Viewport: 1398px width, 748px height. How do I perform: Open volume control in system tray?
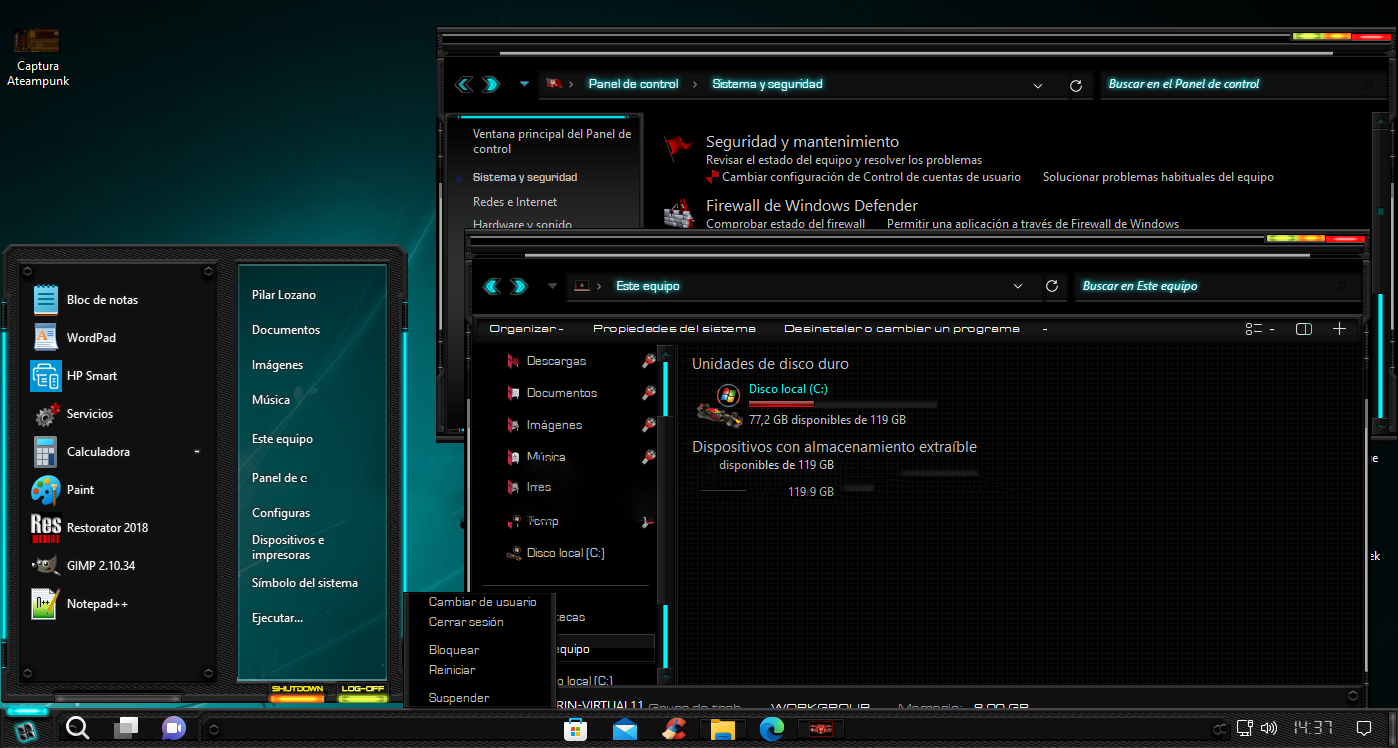point(1269,728)
